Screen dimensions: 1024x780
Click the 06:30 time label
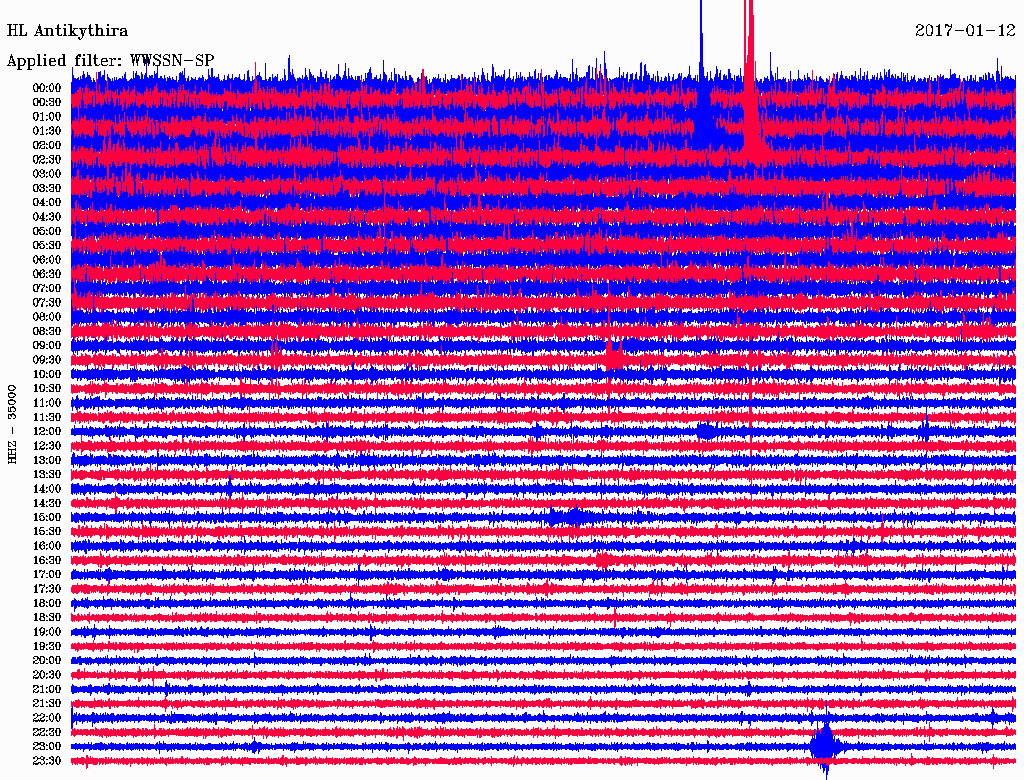[47, 274]
